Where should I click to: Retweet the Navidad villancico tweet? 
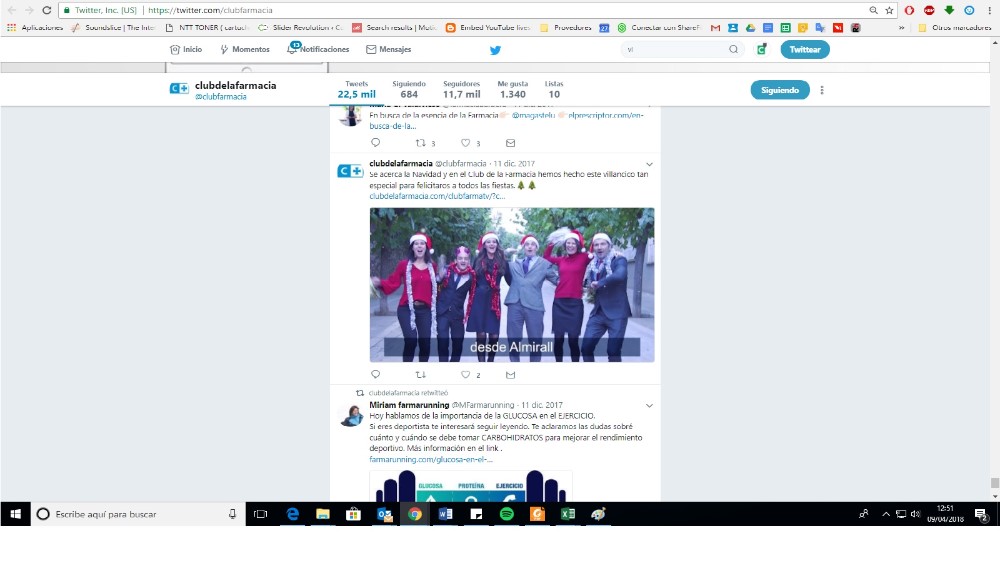click(421, 374)
